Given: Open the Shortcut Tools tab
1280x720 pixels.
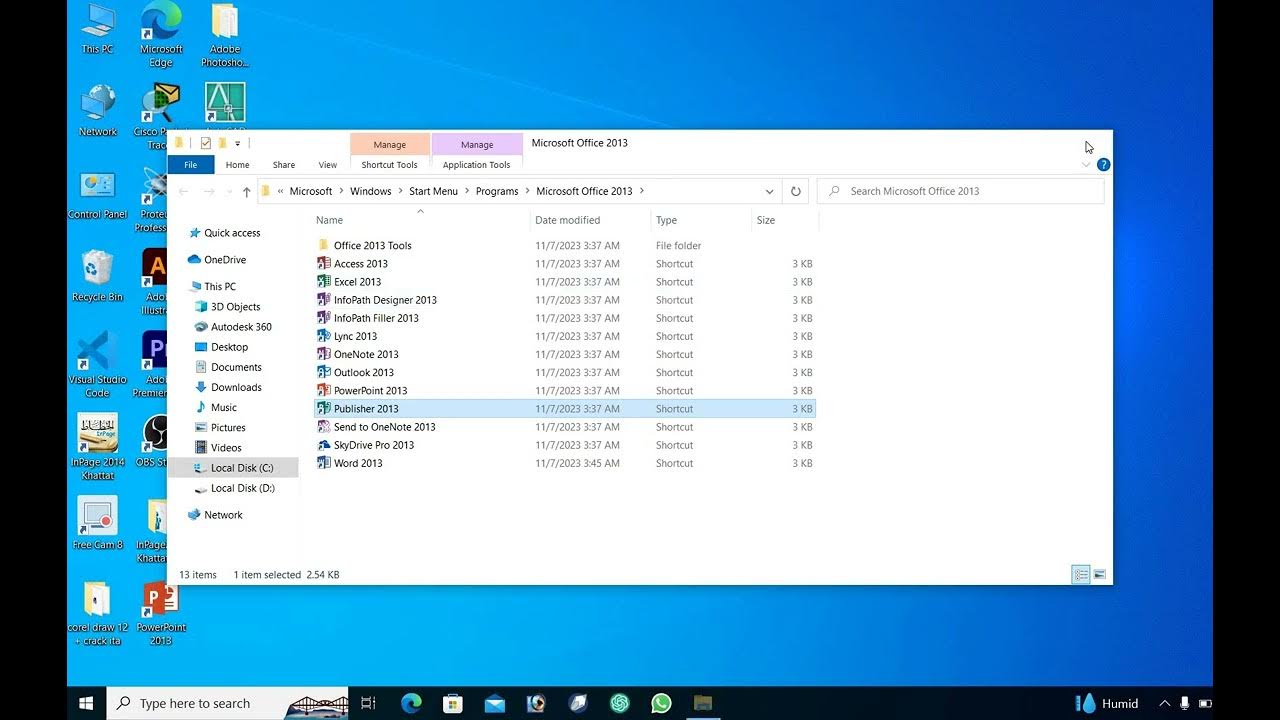Looking at the screenshot, I should coord(390,165).
